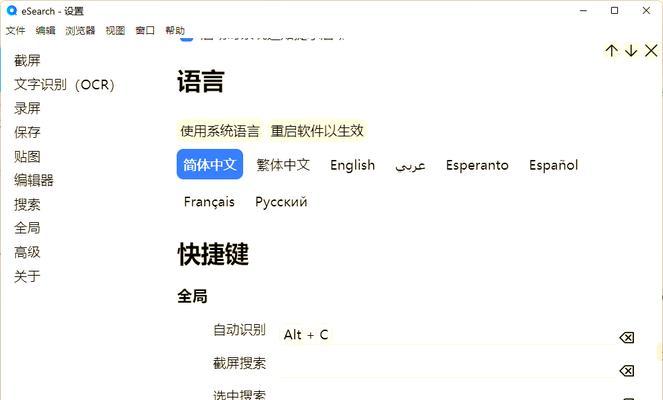This screenshot has width=663, height=400.
Task: Minimize the eSearch settings window
Action: pos(584,11)
